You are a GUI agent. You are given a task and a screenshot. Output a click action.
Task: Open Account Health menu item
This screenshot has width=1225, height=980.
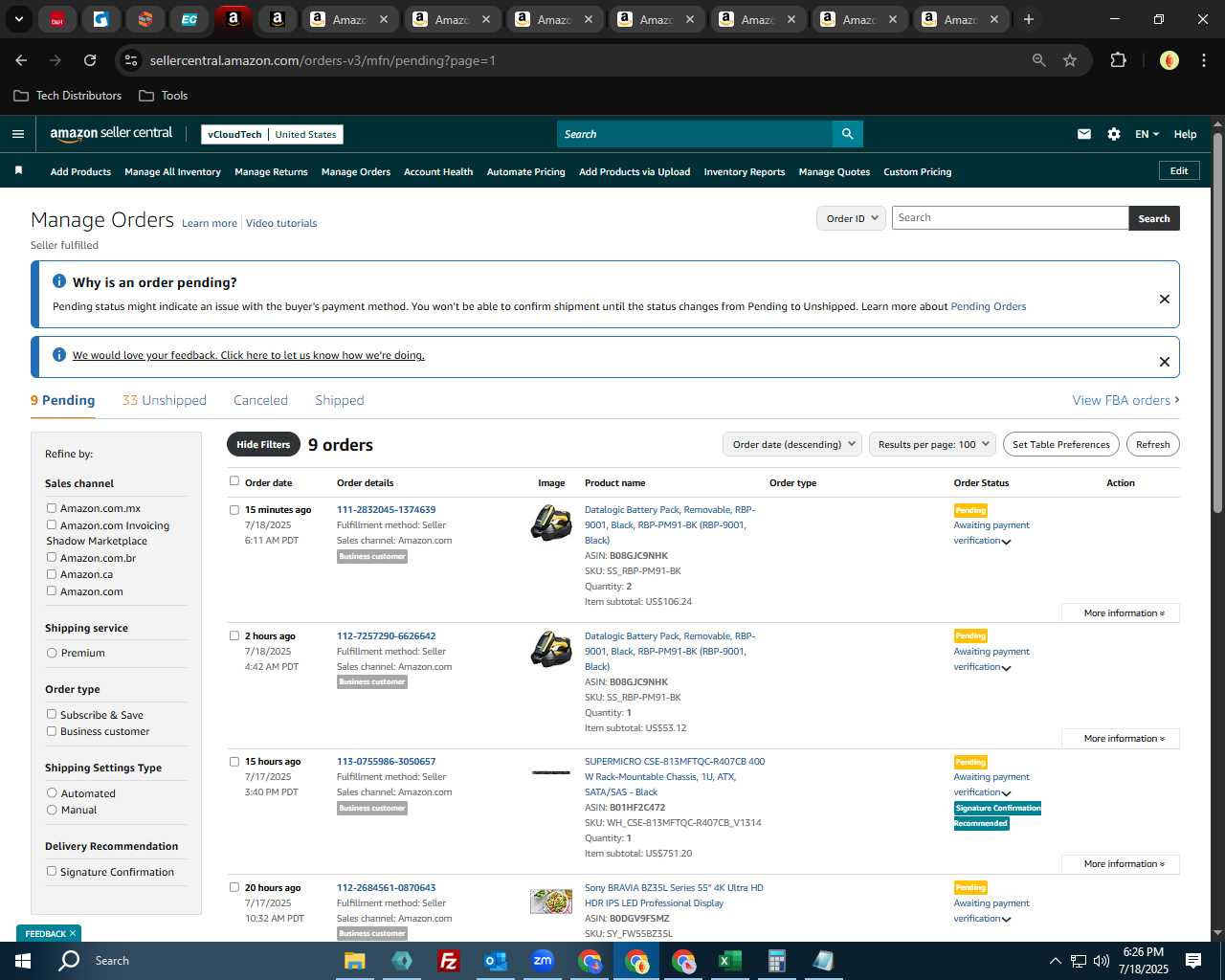438,172
